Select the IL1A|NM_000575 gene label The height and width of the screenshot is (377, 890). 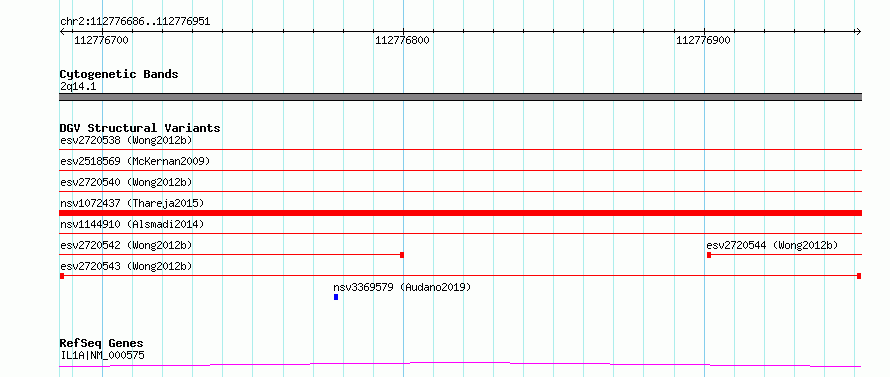(102, 356)
